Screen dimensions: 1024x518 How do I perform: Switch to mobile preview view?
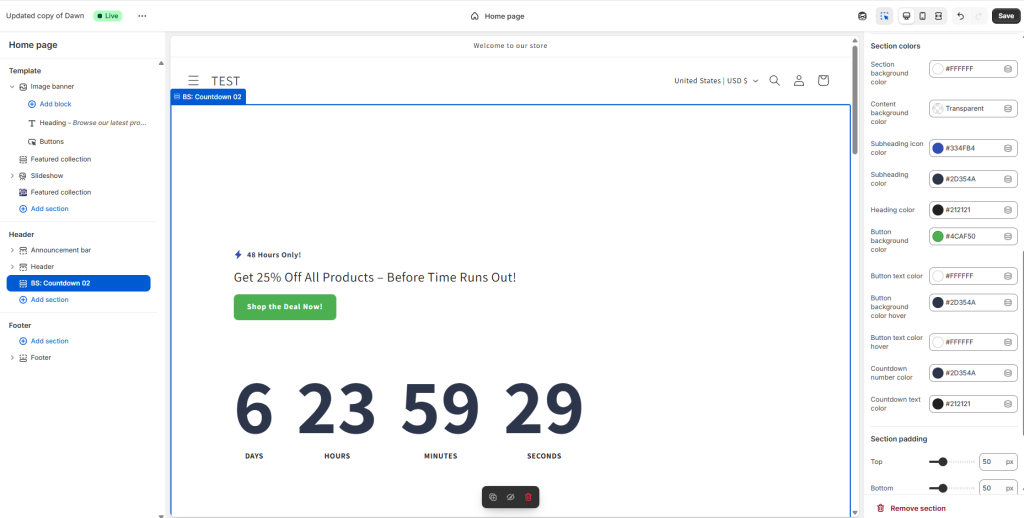tap(922, 16)
